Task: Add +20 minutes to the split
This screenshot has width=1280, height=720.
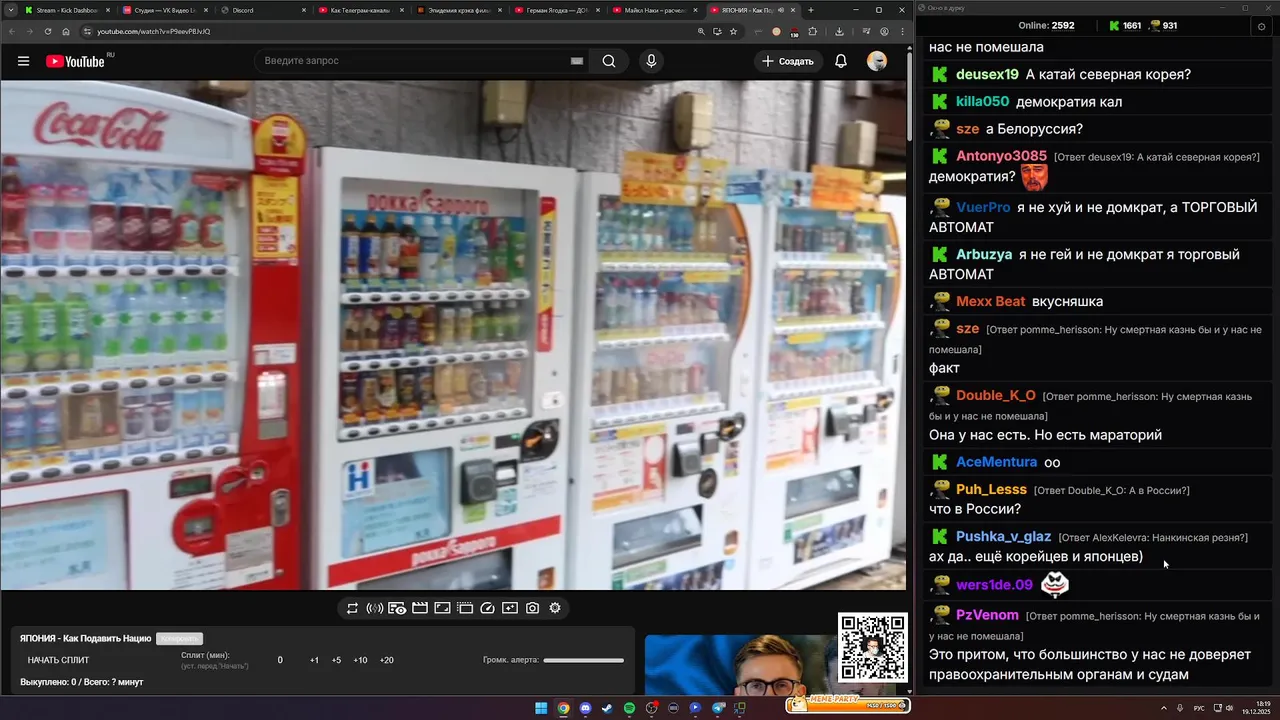Action: (386, 660)
